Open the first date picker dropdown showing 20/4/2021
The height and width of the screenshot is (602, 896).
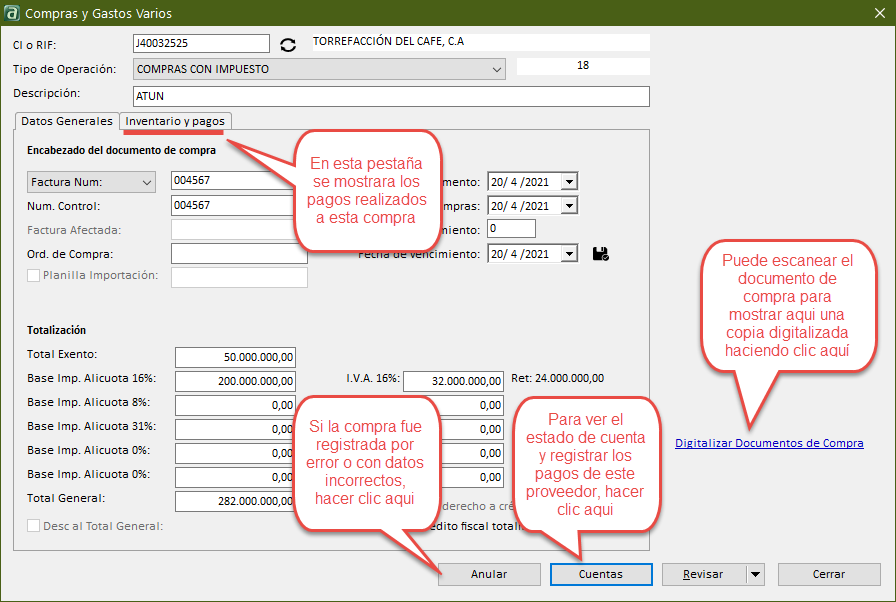569,182
